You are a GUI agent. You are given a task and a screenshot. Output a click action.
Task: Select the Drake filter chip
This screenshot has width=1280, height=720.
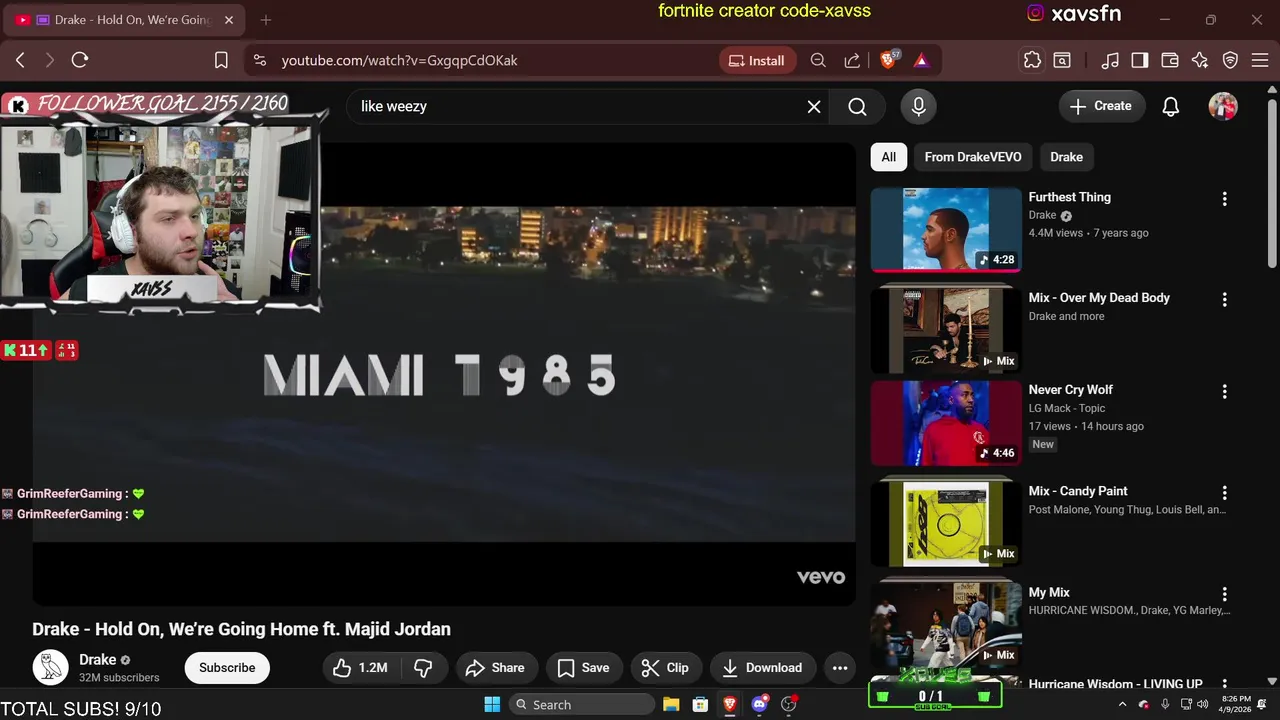pyautogui.click(x=1066, y=157)
